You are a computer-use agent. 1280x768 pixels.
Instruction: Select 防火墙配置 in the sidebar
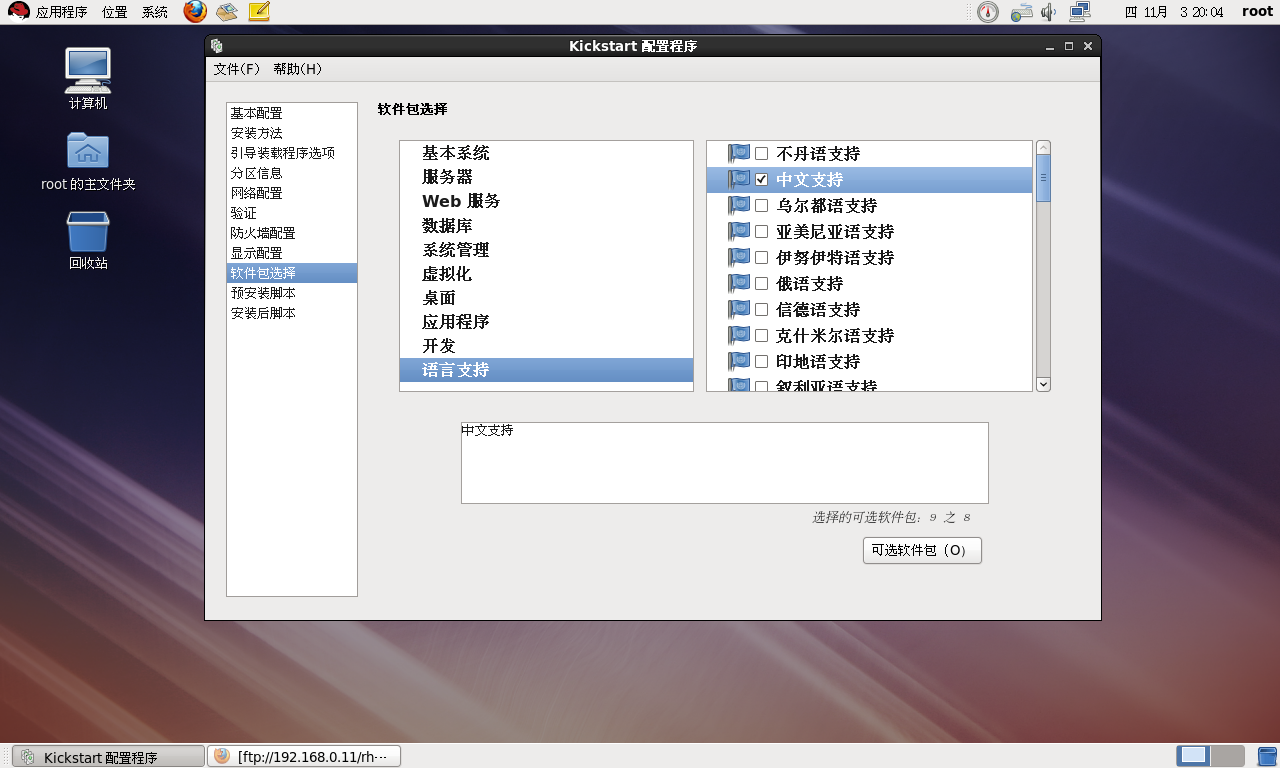click(292, 233)
